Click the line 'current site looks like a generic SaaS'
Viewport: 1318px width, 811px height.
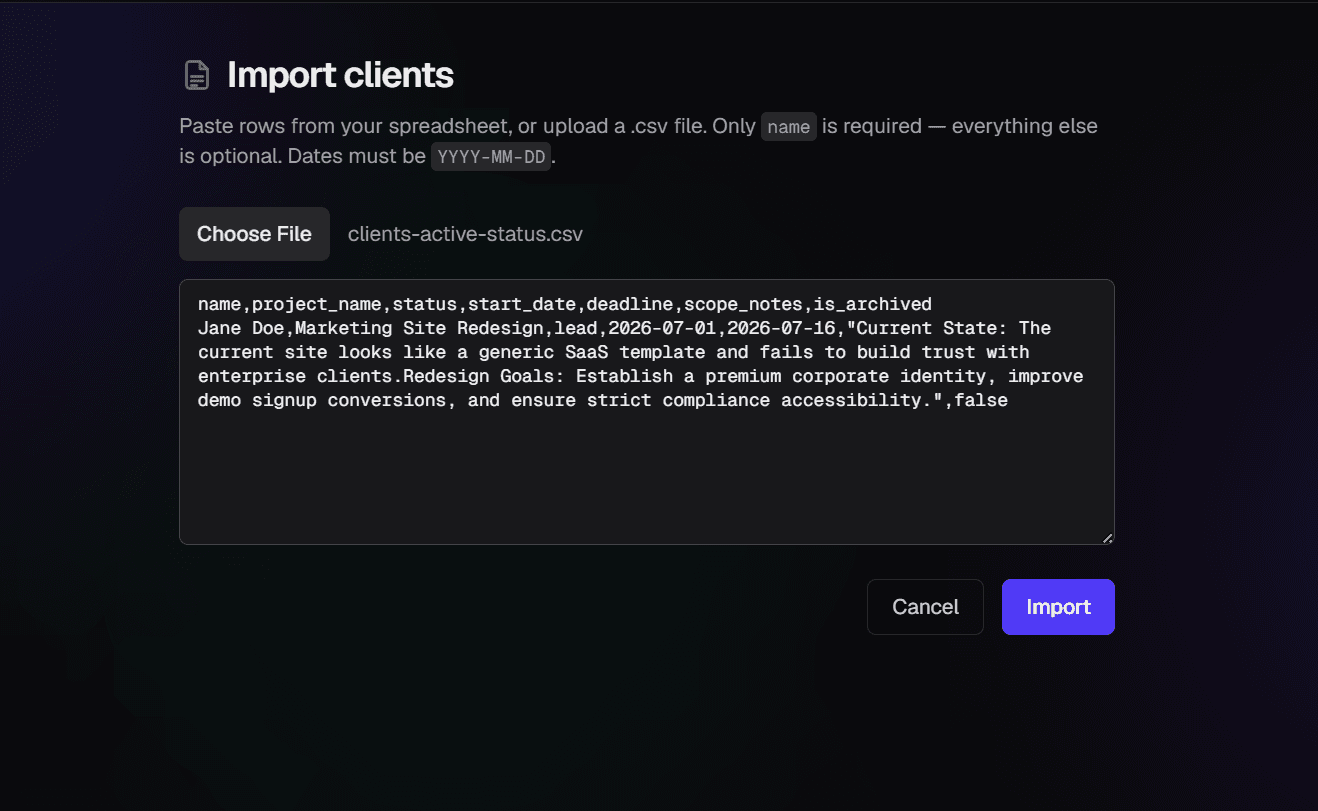(x=614, y=352)
